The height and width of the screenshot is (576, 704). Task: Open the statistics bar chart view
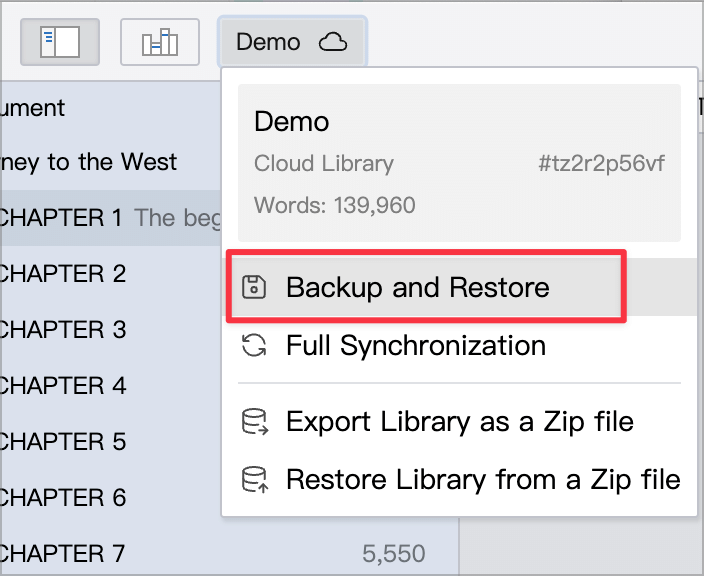point(160,42)
